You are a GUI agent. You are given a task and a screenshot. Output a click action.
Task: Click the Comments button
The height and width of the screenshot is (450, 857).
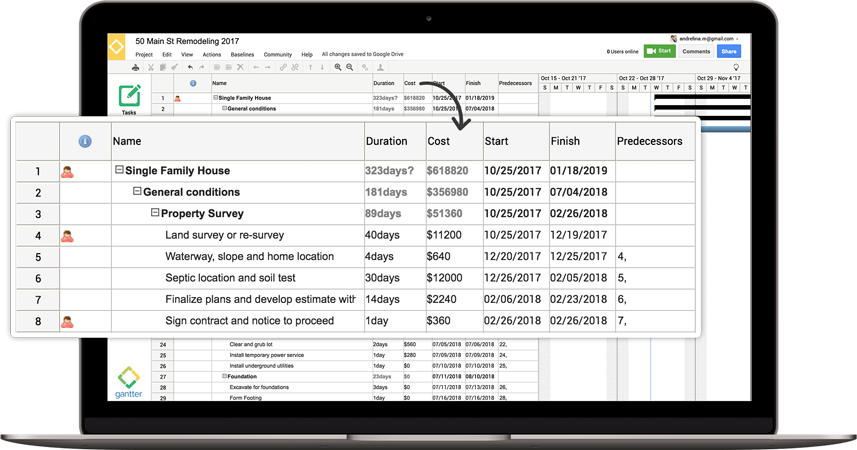(696, 51)
